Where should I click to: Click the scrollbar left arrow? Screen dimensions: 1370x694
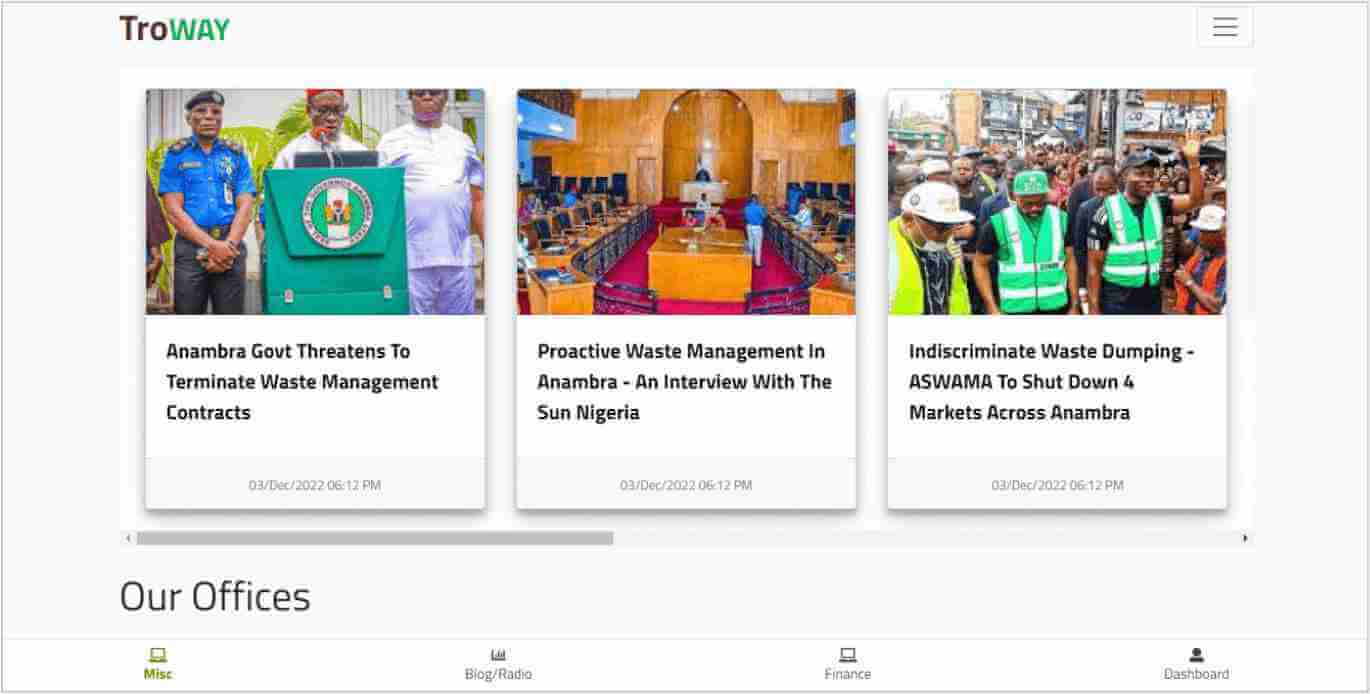(x=128, y=538)
